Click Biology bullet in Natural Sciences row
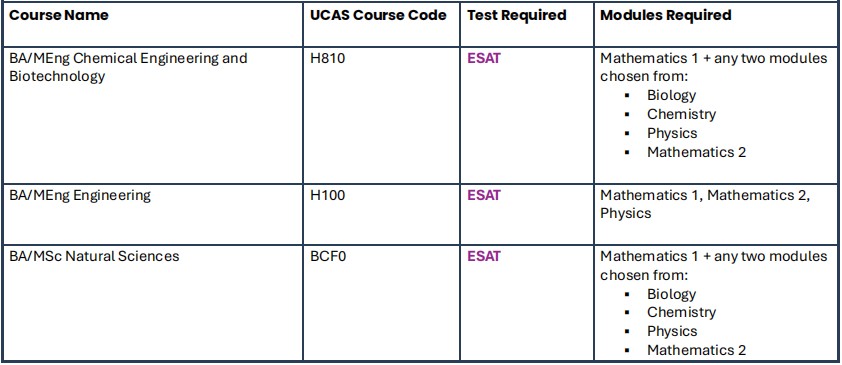 pos(671,294)
